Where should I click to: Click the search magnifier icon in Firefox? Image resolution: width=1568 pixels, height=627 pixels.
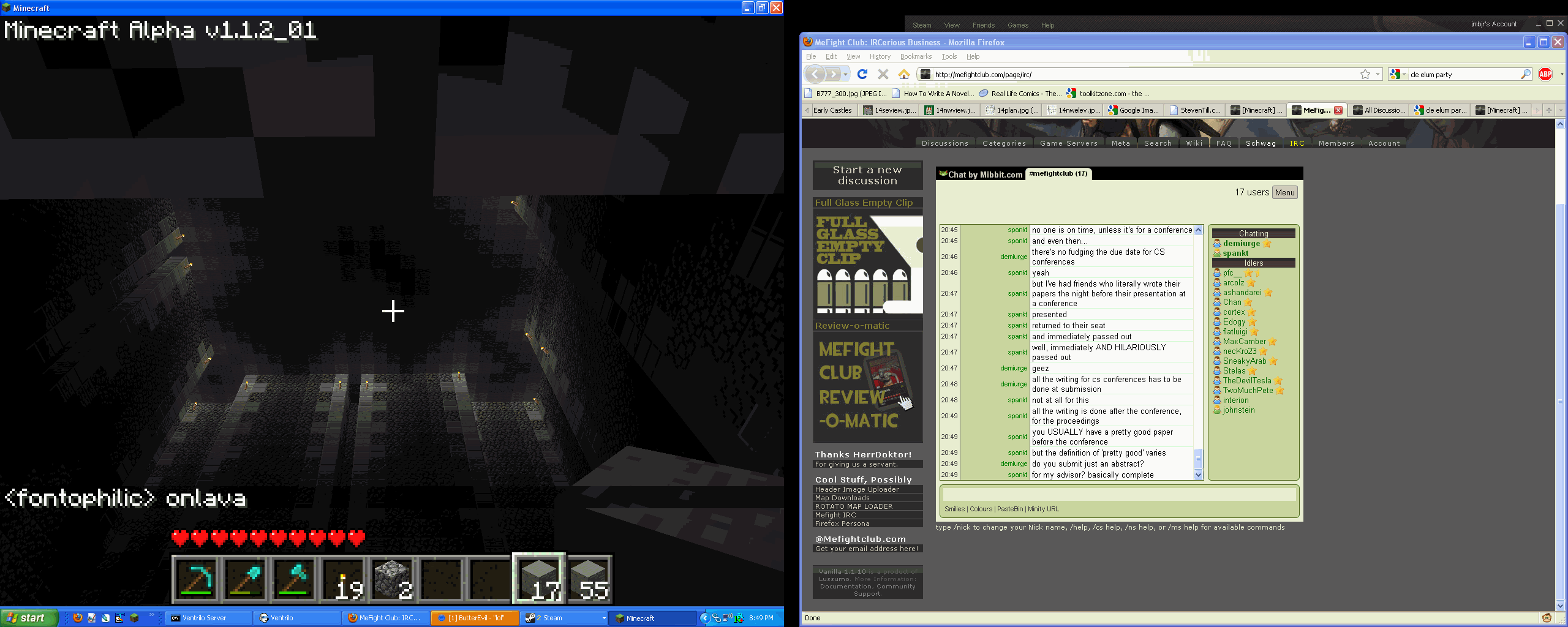(1525, 74)
